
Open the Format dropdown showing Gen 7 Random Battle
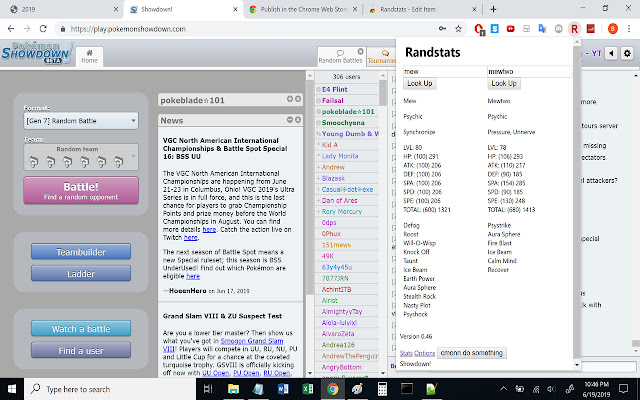(x=81, y=121)
